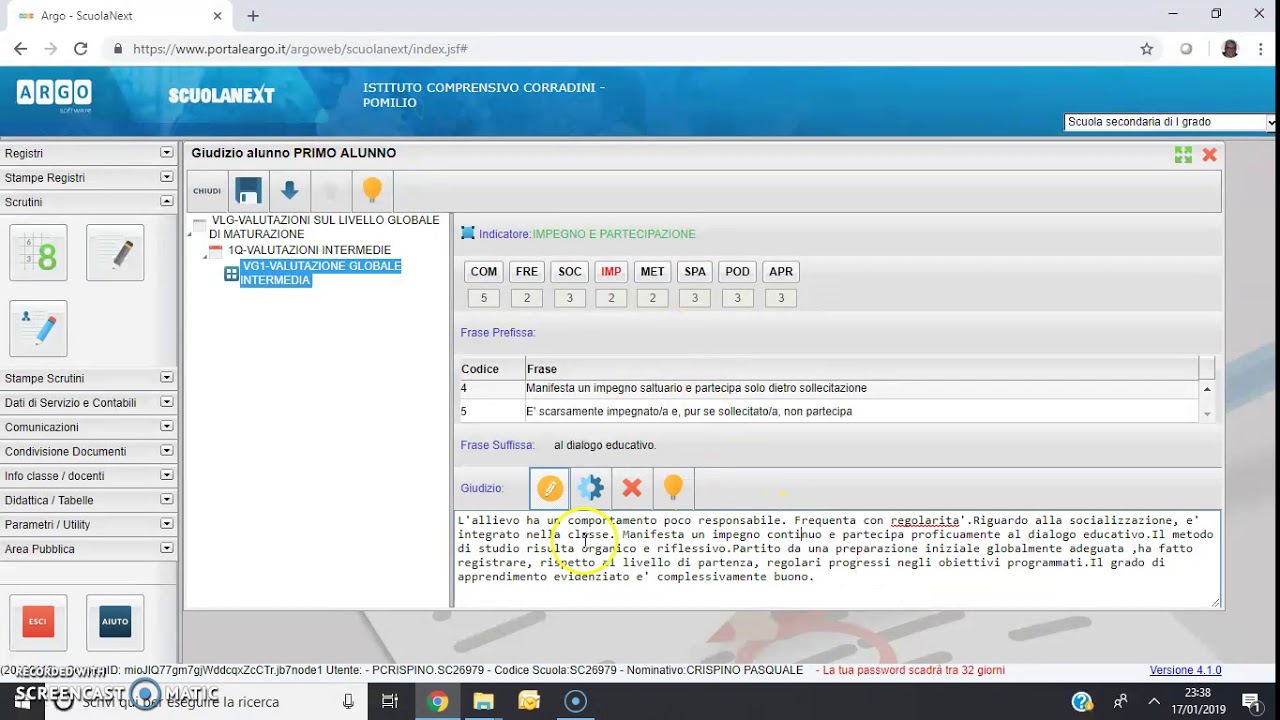Select the APR indicator tab
Image resolution: width=1280 pixels, height=720 pixels.
click(x=781, y=272)
